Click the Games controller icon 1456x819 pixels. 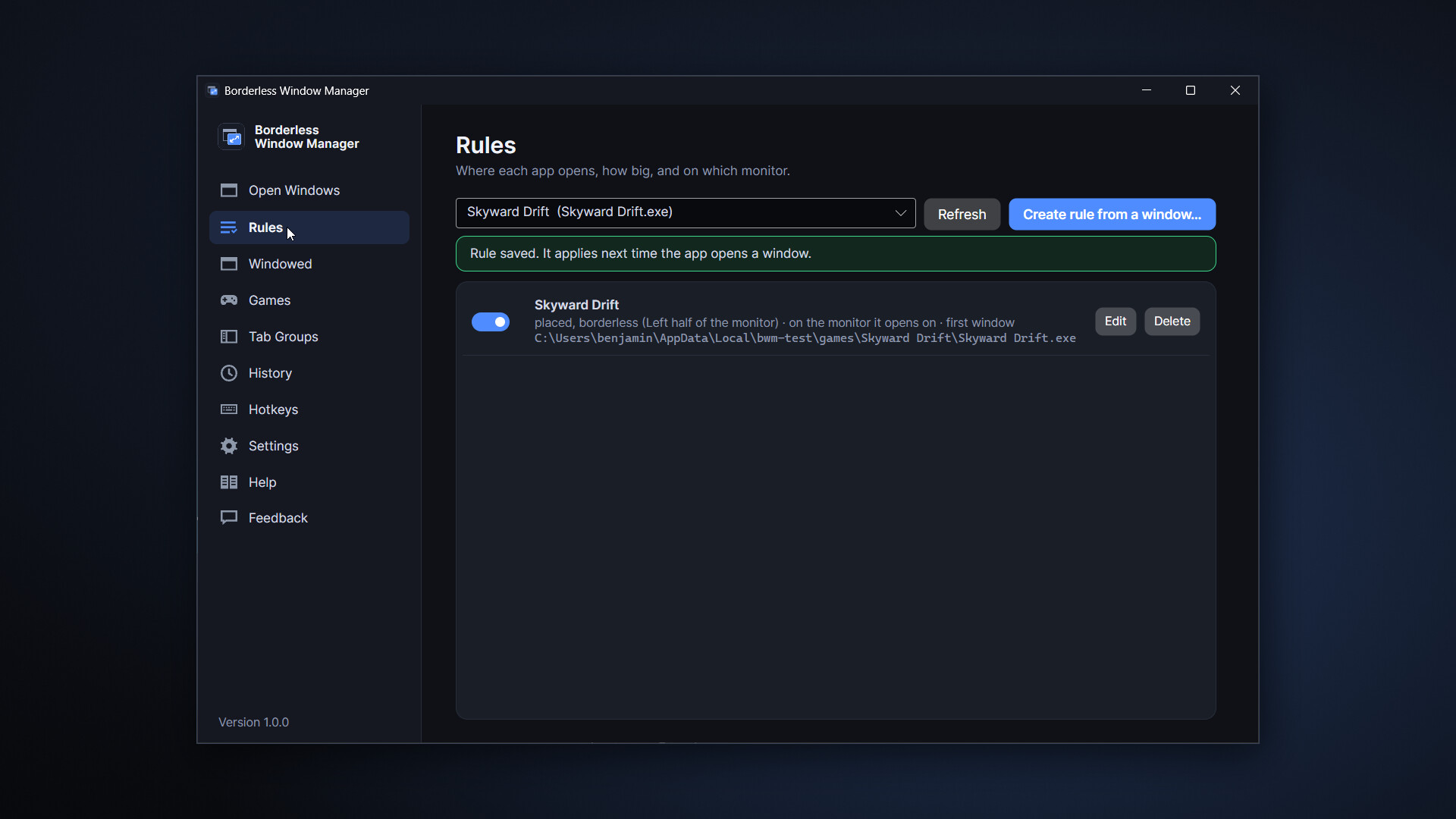228,300
